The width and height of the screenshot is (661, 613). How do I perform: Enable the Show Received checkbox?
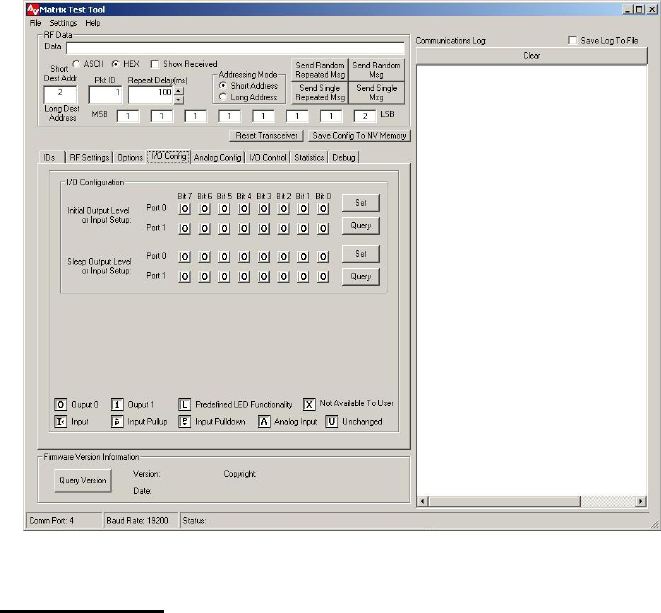[155, 64]
